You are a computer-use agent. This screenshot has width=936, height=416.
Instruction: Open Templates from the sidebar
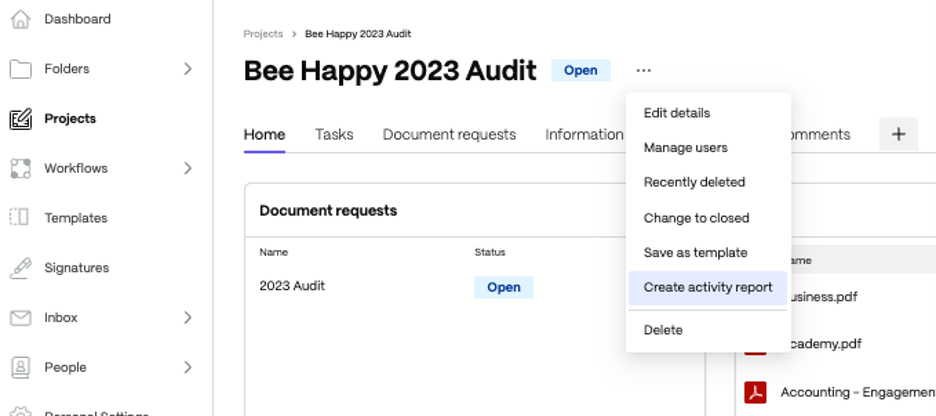click(76, 218)
